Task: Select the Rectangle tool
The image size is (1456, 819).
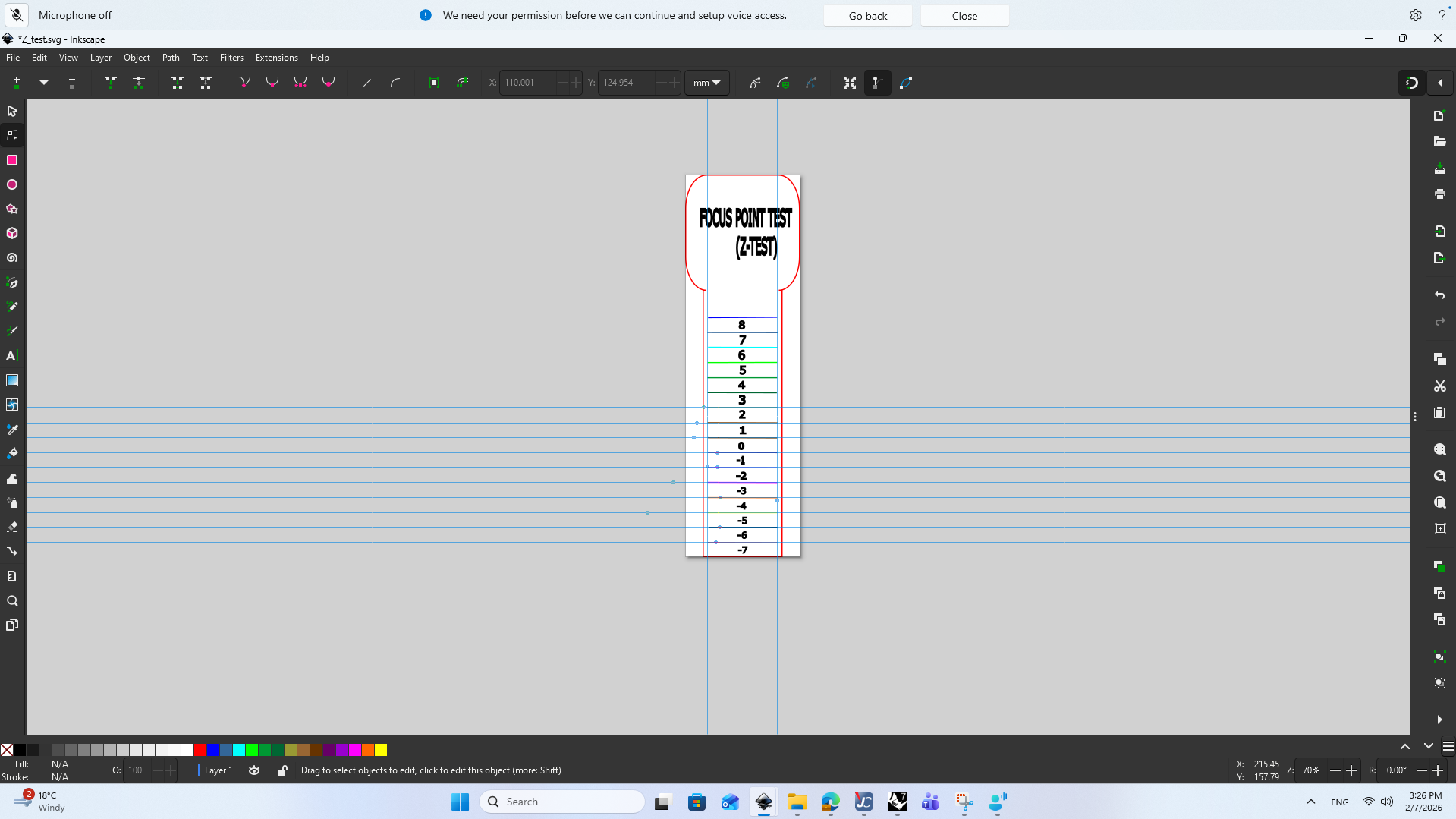Action: (x=12, y=160)
